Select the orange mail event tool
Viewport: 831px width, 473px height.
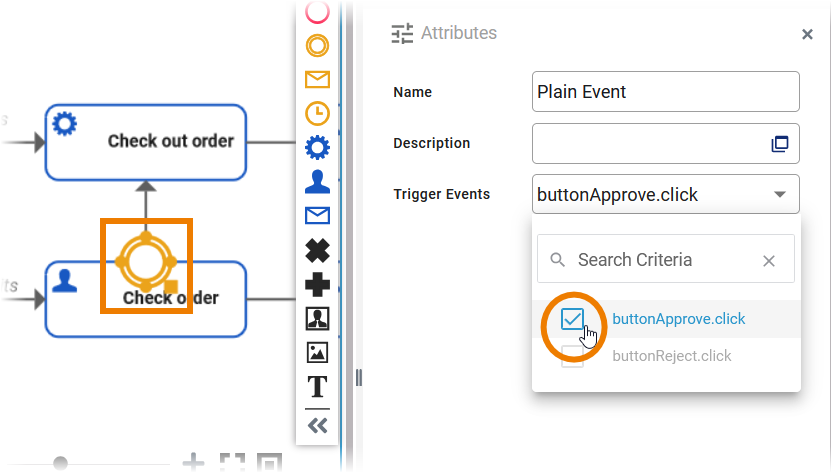pos(317,79)
